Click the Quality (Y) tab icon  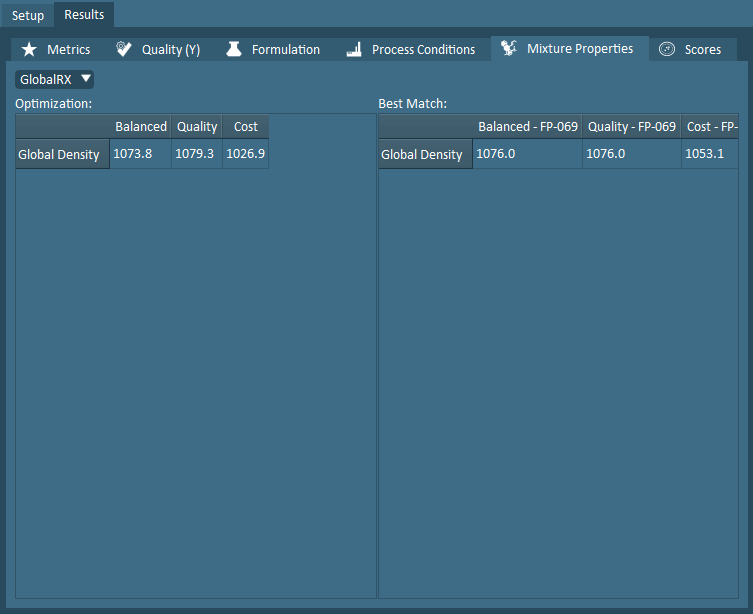[124, 49]
